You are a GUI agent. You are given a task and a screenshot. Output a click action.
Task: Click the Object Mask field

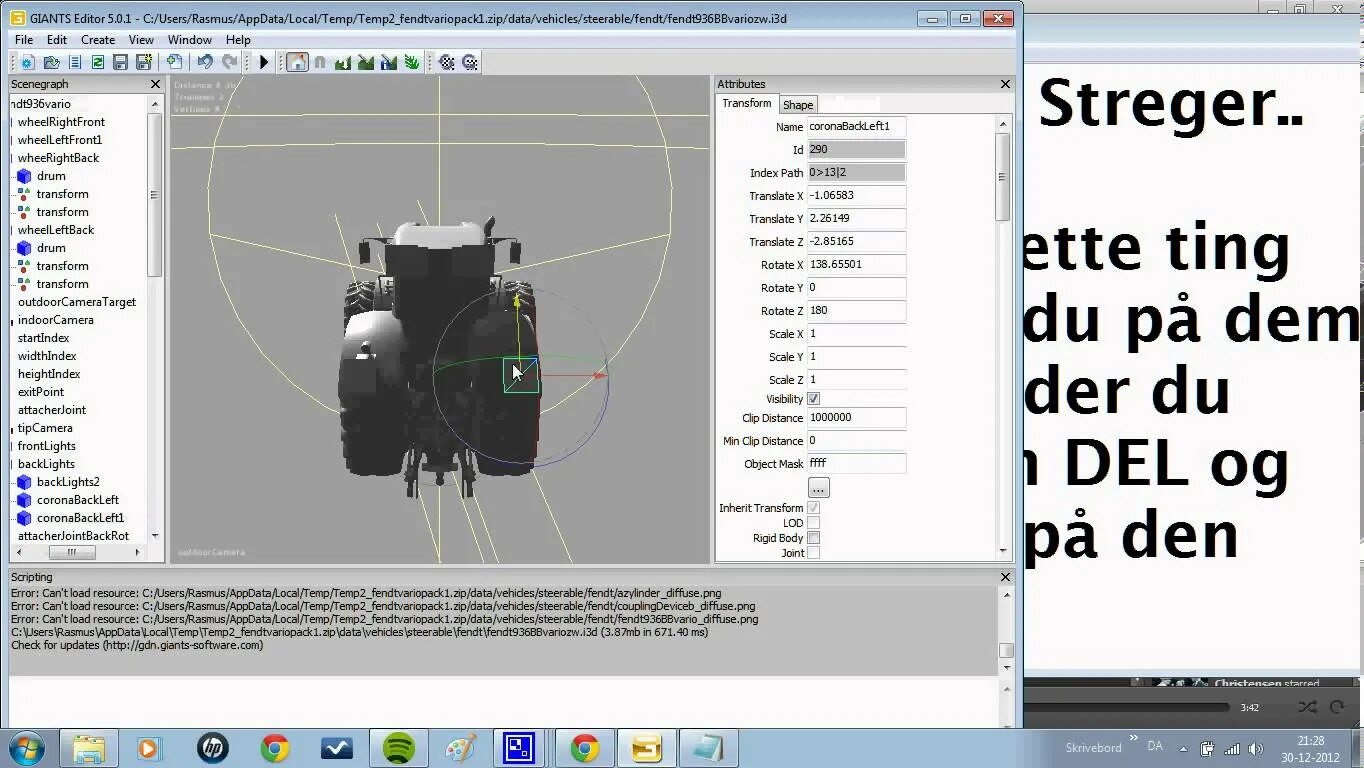[856, 464]
